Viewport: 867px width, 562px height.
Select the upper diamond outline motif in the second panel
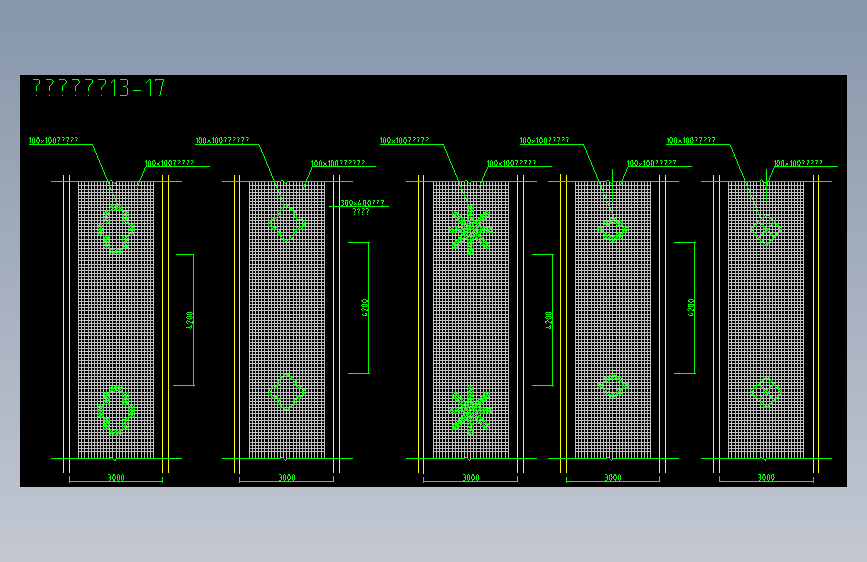point(287,223)
